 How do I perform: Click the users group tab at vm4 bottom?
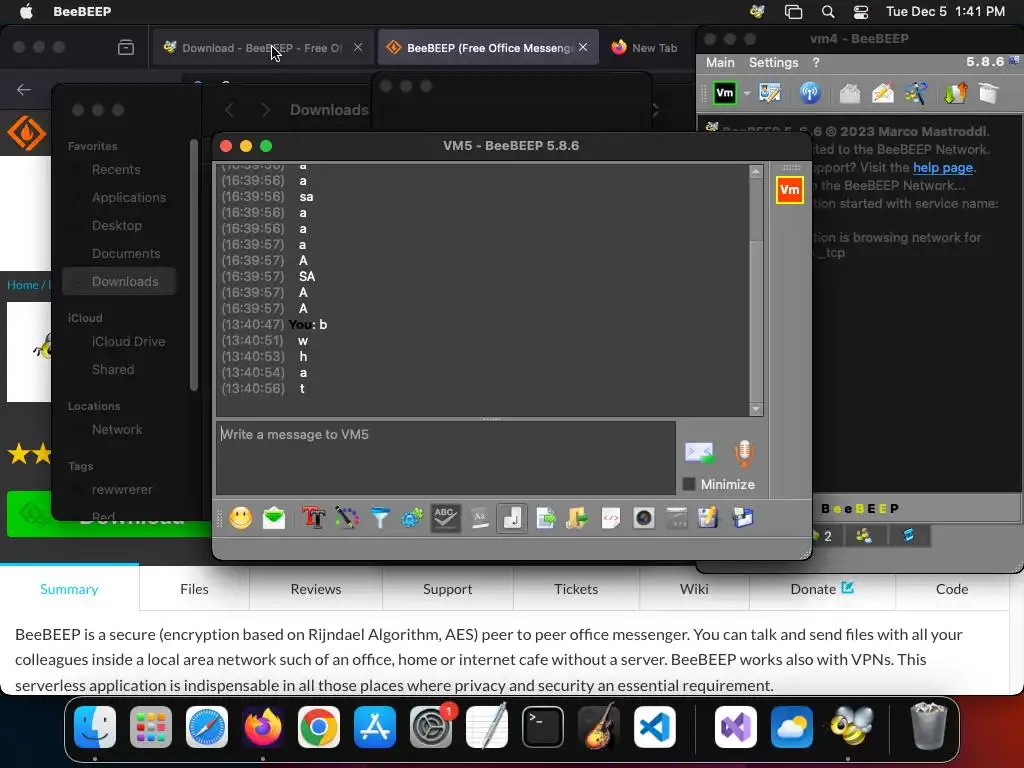[x=864, y=536]
